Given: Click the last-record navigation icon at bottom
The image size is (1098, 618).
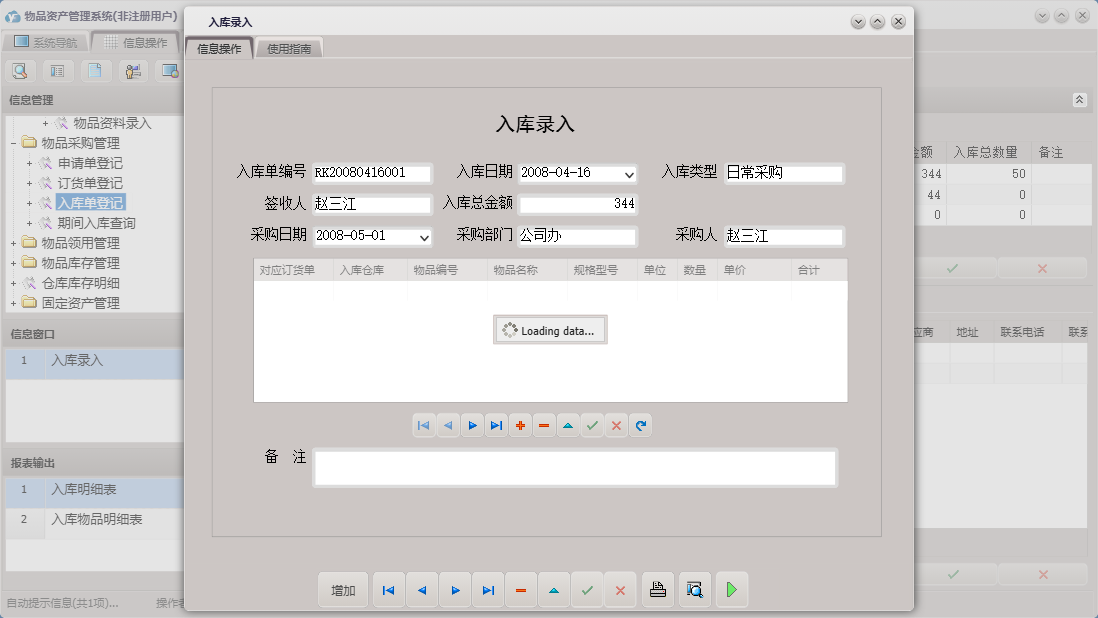Looking at the screenshot, I should click(x=488, y=589).
